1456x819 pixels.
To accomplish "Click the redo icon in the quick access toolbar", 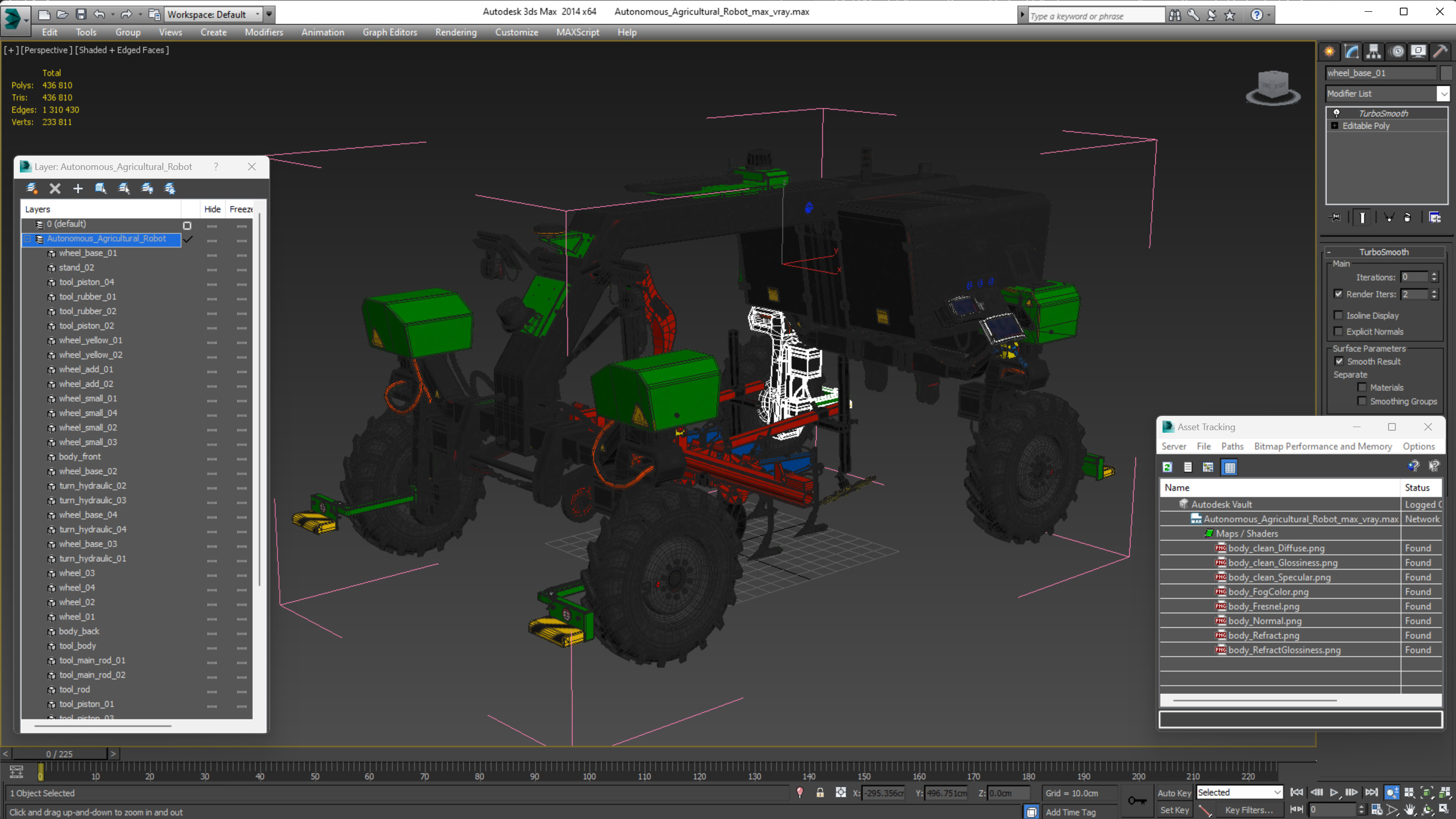I will (x=126, y=14).
